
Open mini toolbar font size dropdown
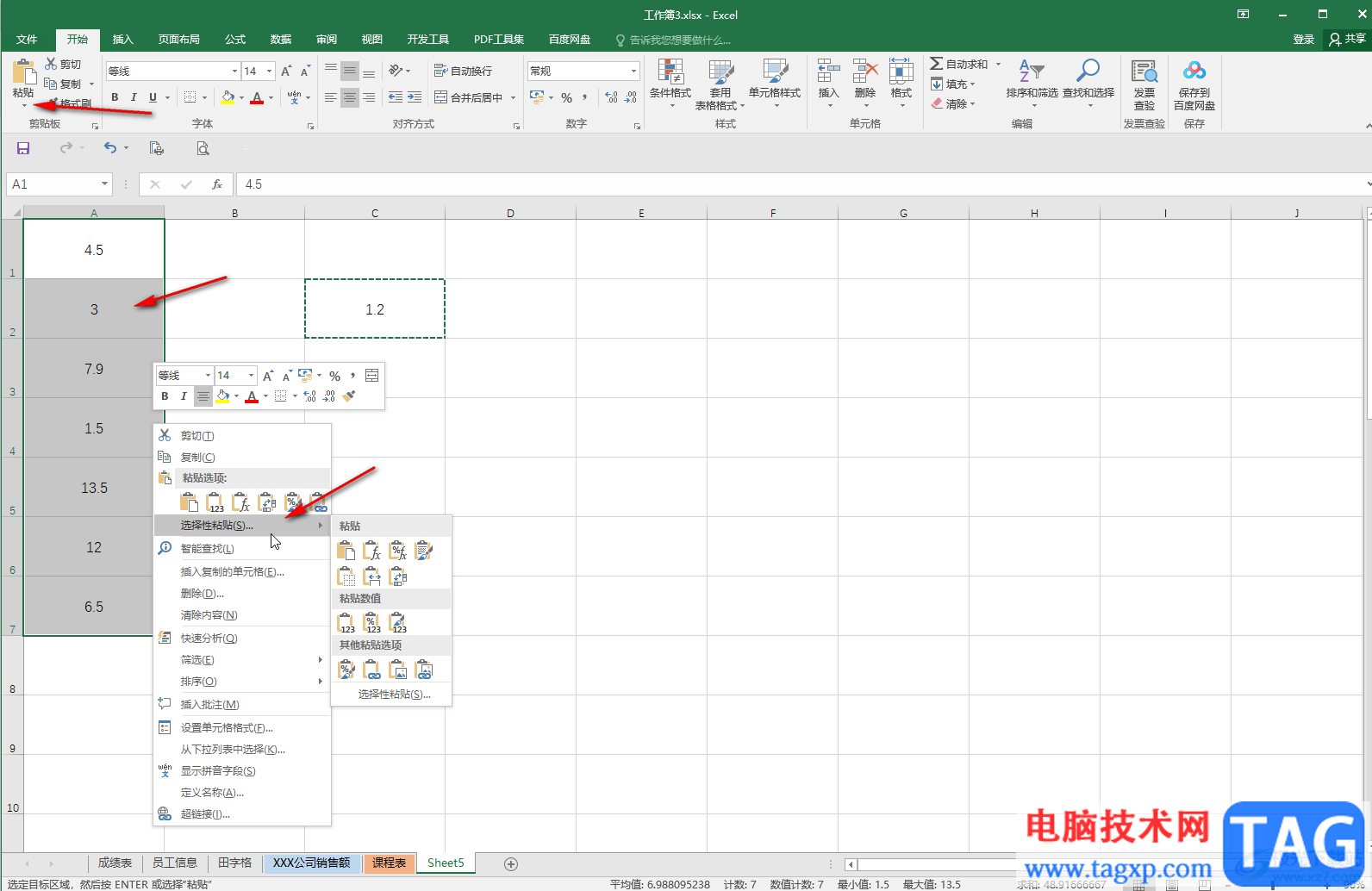[251, 376]
